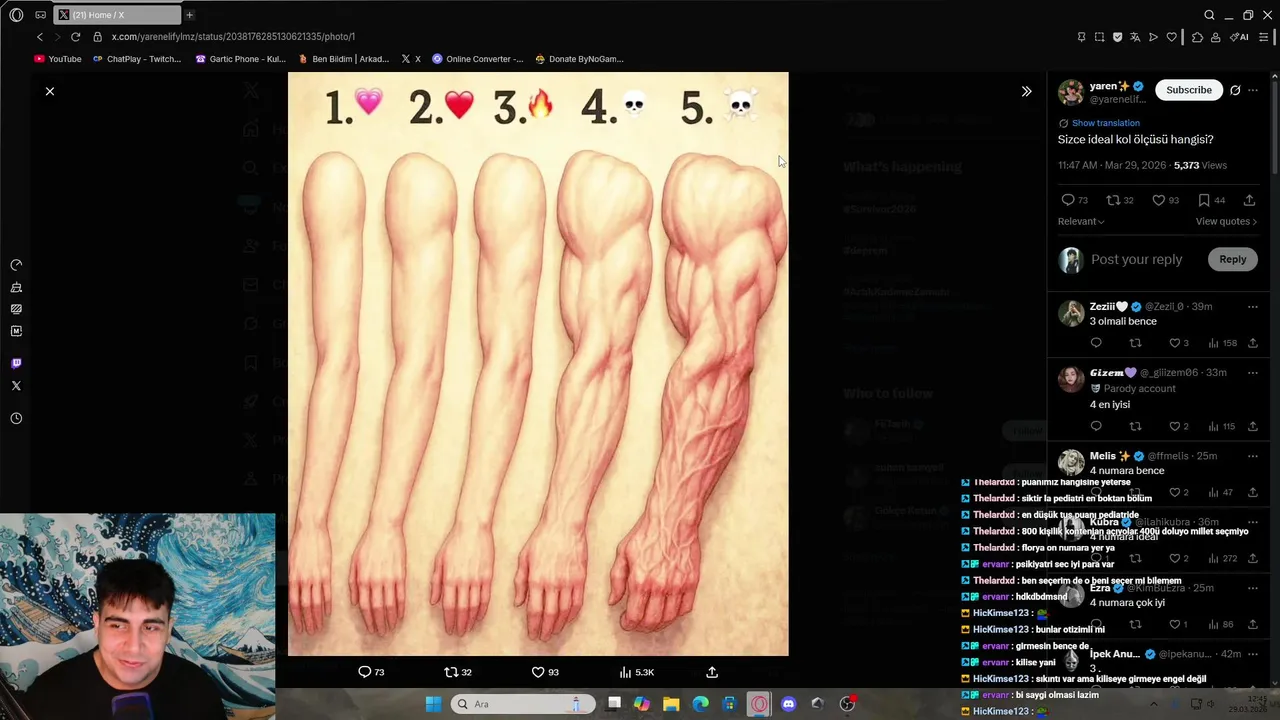Open more options on Melis's reply
The height and width of the screenshot is (720, 1280).
[x=1253, y=456]
